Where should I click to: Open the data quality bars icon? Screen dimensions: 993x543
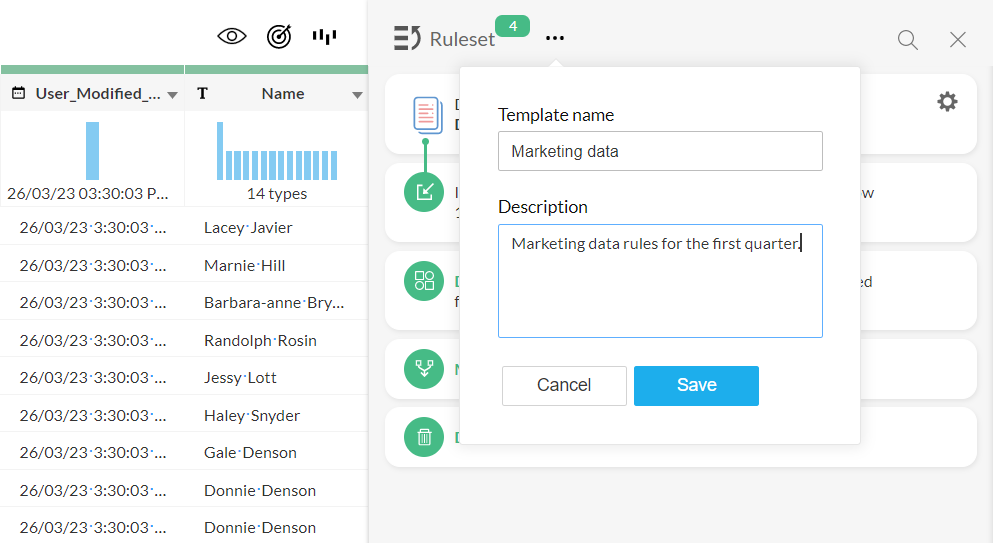coord(324,37)
